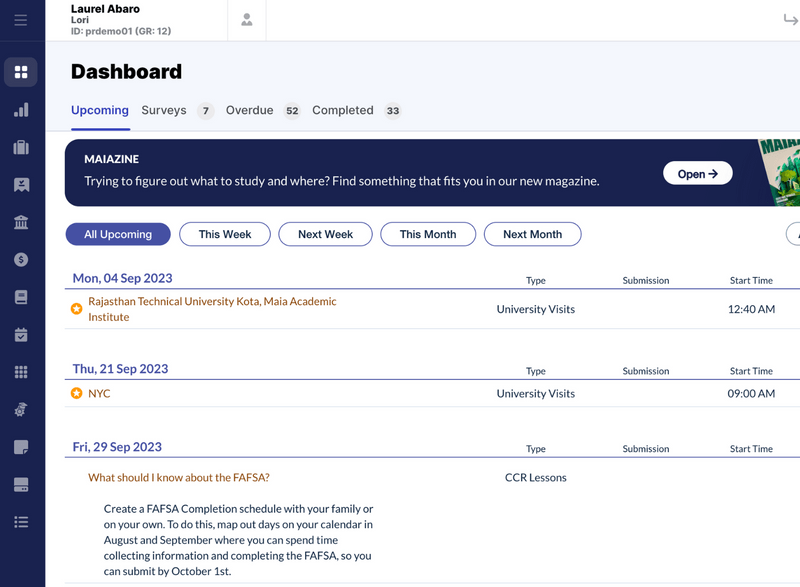Select the bar chart analytics icon
Image resolution: width=800 pixels, height=587 pixels.
tap(21, 109)
